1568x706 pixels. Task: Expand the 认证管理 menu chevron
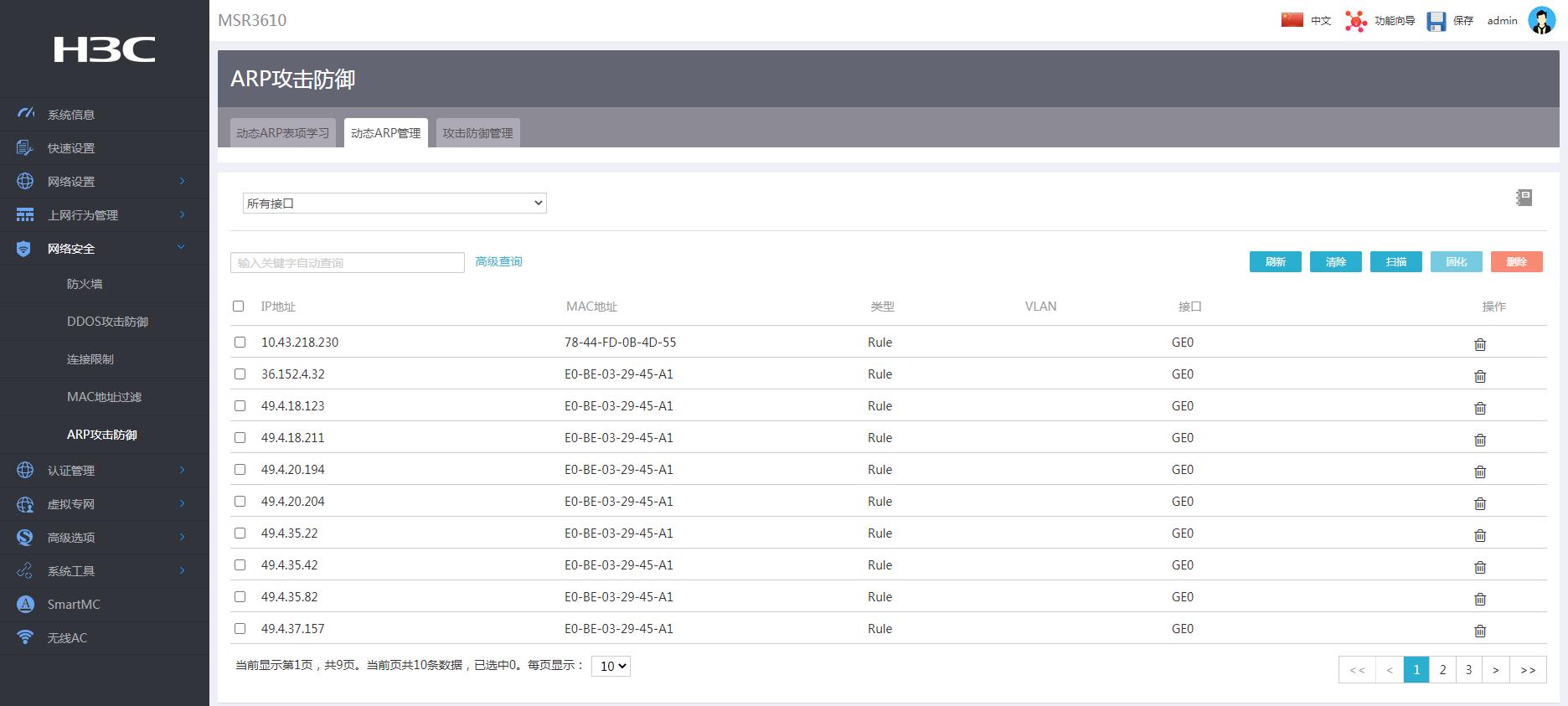point(182,470)
